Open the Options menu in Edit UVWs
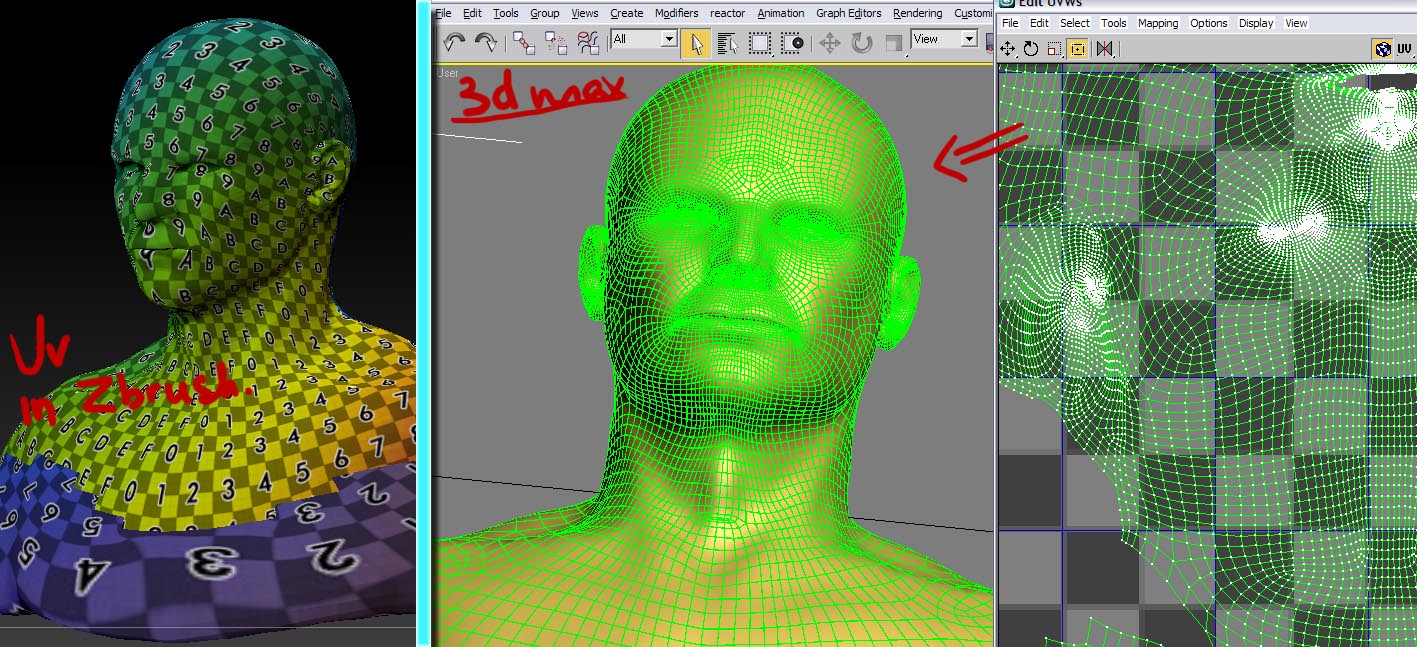The image size is (1417, 647). pos(1209,23)
